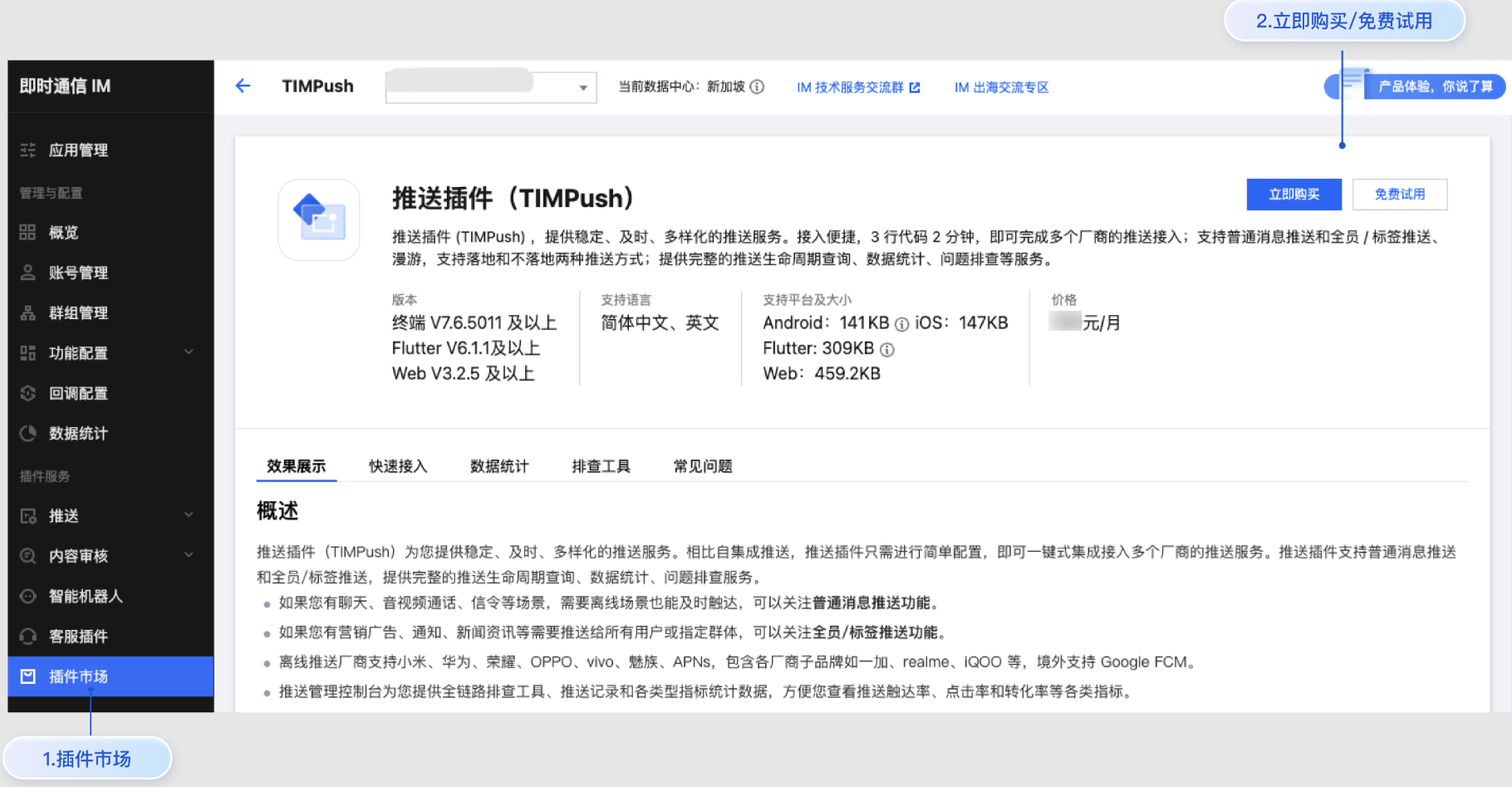Open the 数据统计 tab in plugin details
Screen dimensions: 1512x787
(499, 466)
